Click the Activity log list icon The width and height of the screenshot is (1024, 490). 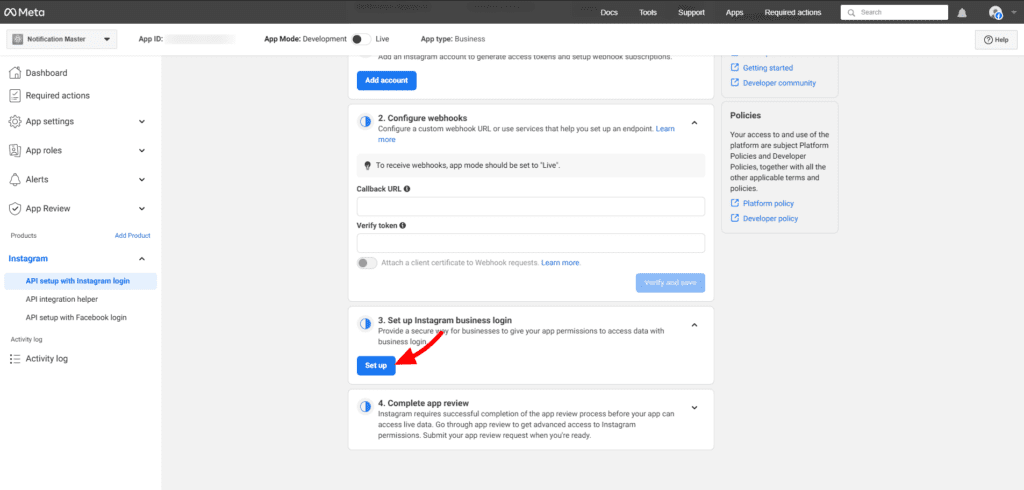pos(15,359)
